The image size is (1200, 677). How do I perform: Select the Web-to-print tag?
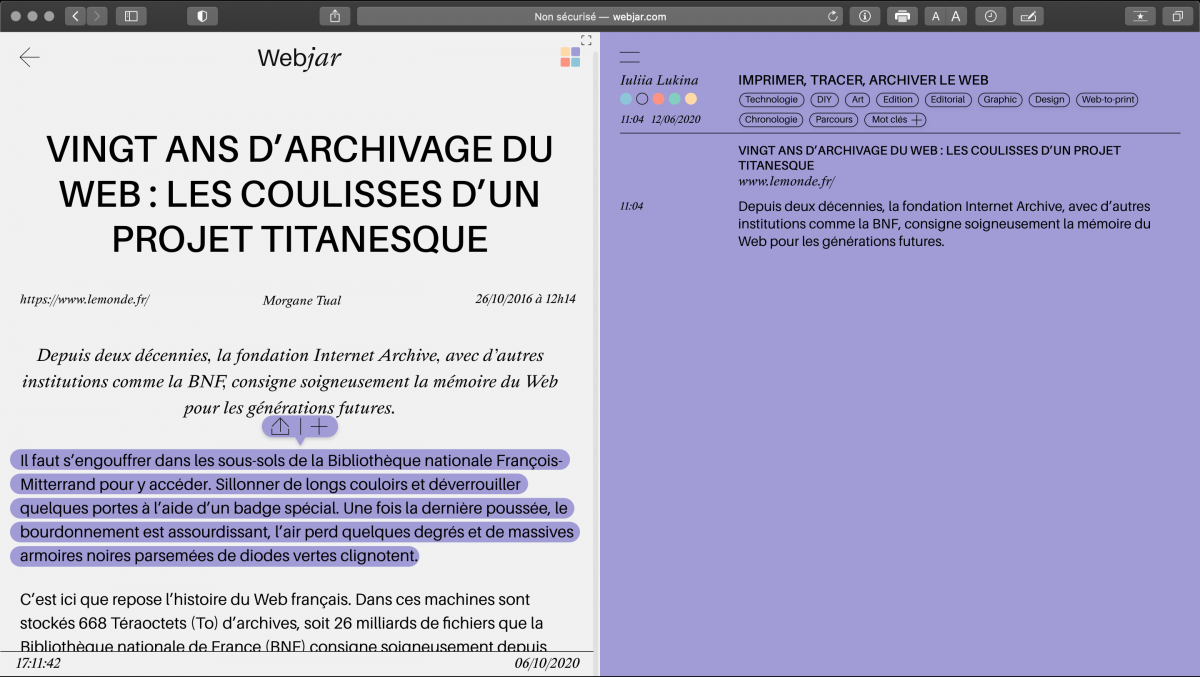tap(1107, 100)
